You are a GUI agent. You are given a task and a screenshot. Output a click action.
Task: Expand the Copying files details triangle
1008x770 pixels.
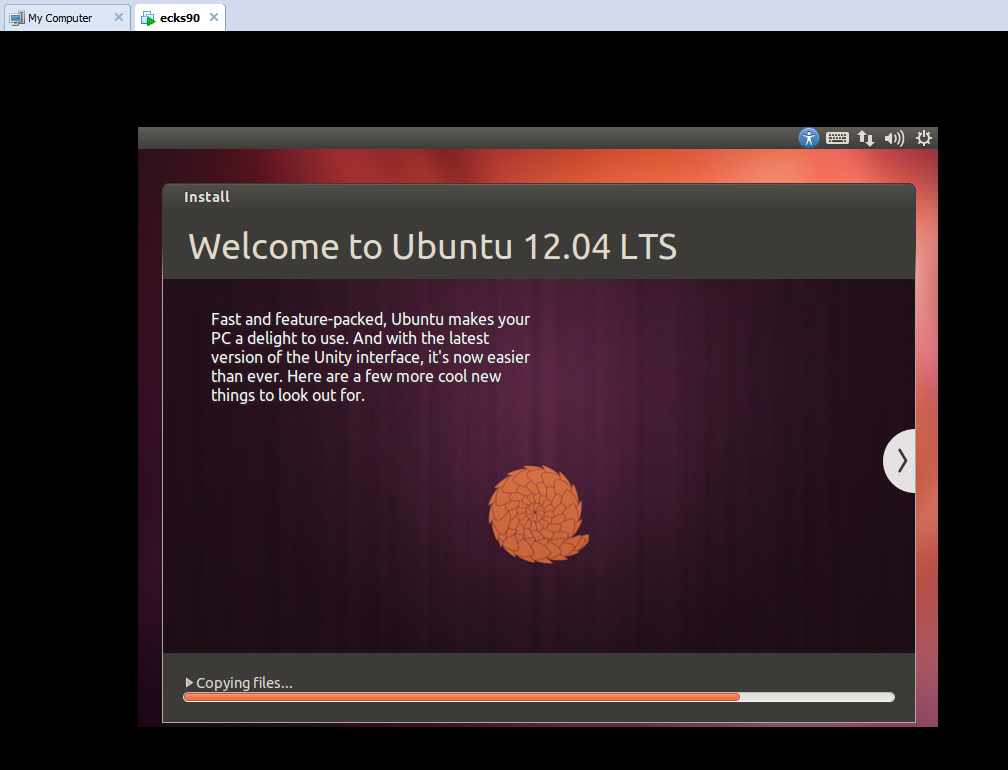coord(189,683)
